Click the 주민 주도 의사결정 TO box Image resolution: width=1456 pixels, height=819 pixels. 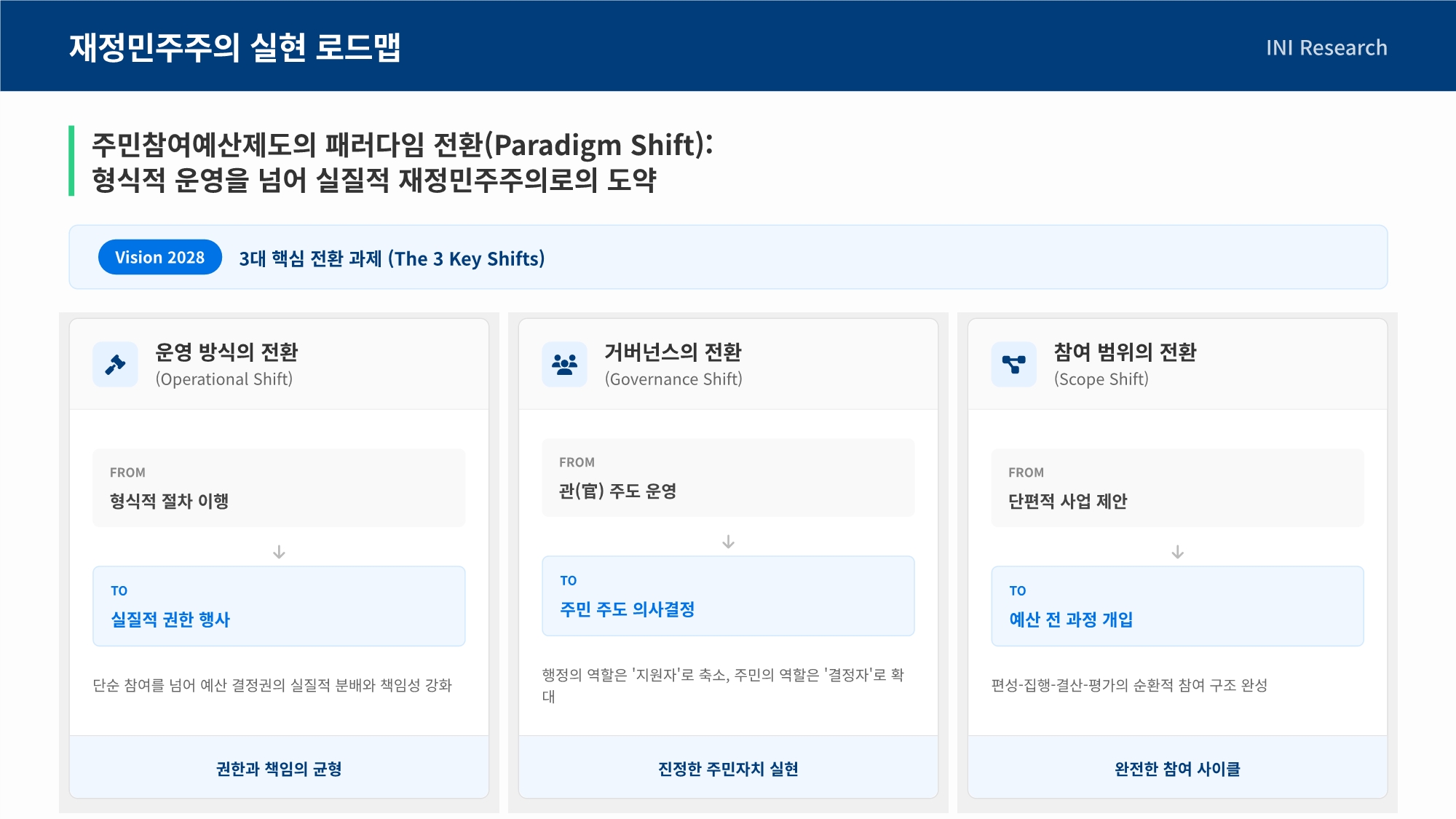(728, 596)
